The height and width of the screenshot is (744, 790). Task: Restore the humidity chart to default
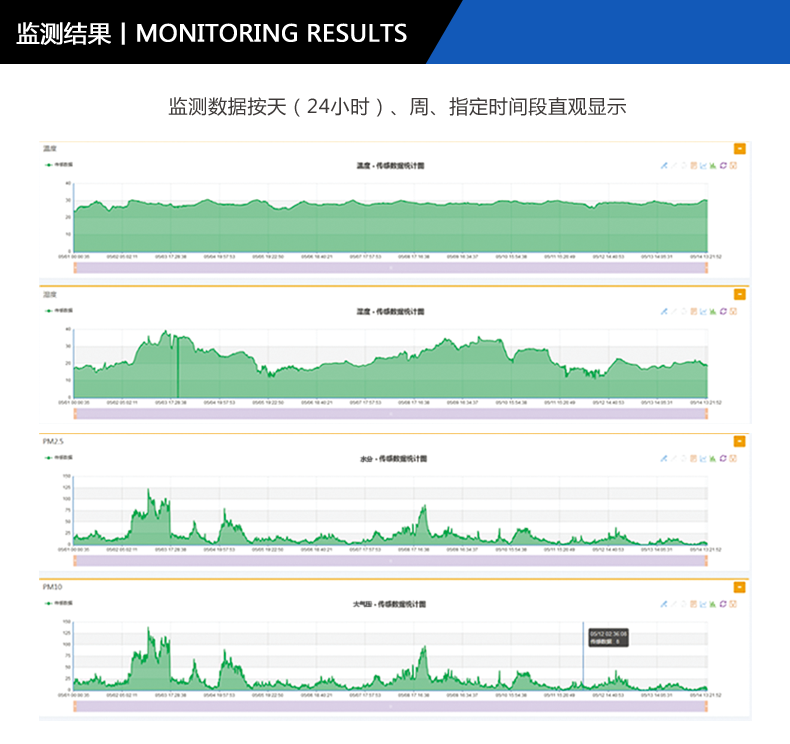723,311
